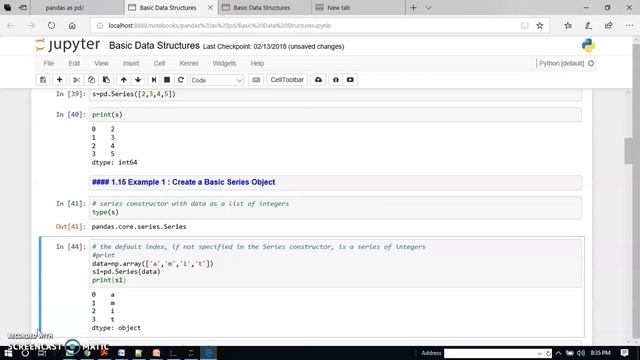Viewport: 640px width, 360px height.
Task: Click the print(s) code cell In [40]
Action: 336,115
